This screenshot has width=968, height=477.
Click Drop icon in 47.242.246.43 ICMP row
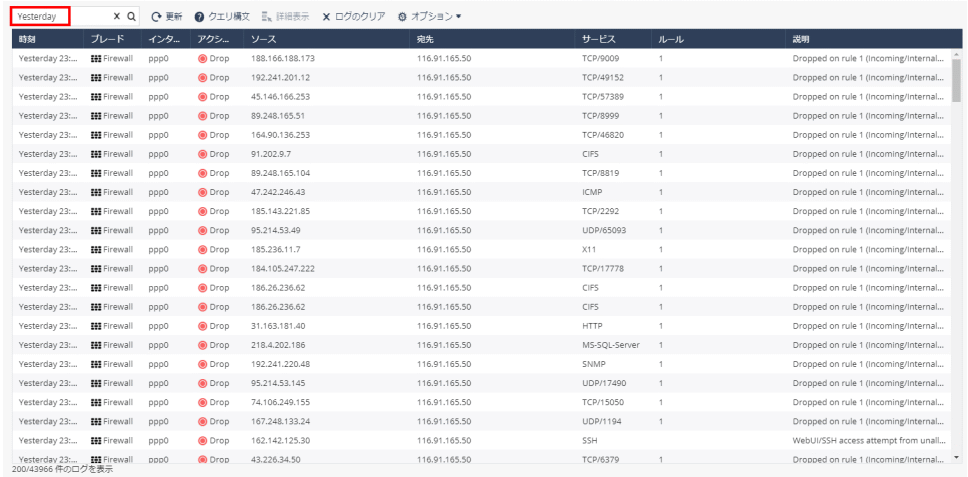(x=203, y=192)
